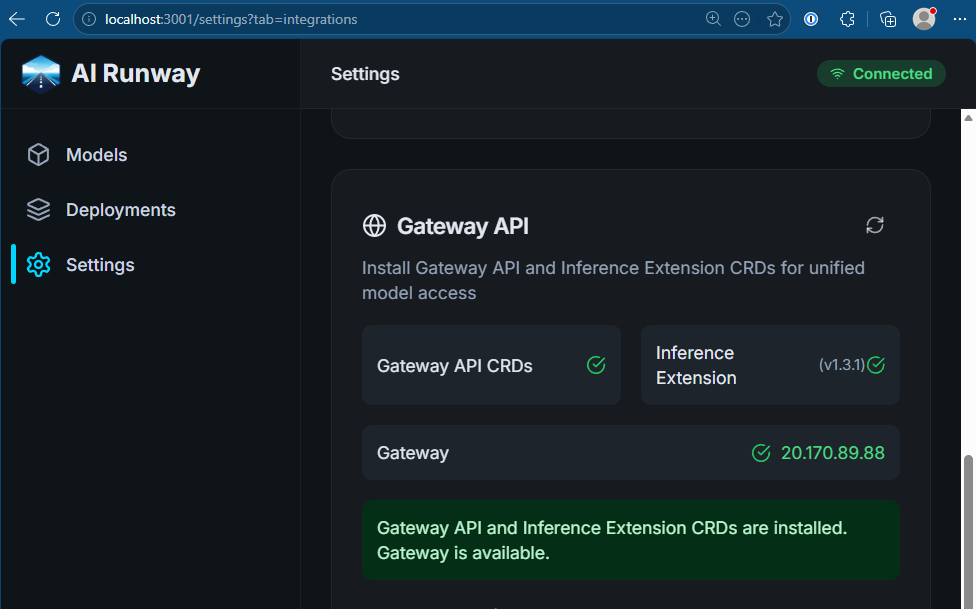Image resolution: width=976 pixels, height=609 pixels.
Task: Click the Connected status badge
Action: coord(881,73)
